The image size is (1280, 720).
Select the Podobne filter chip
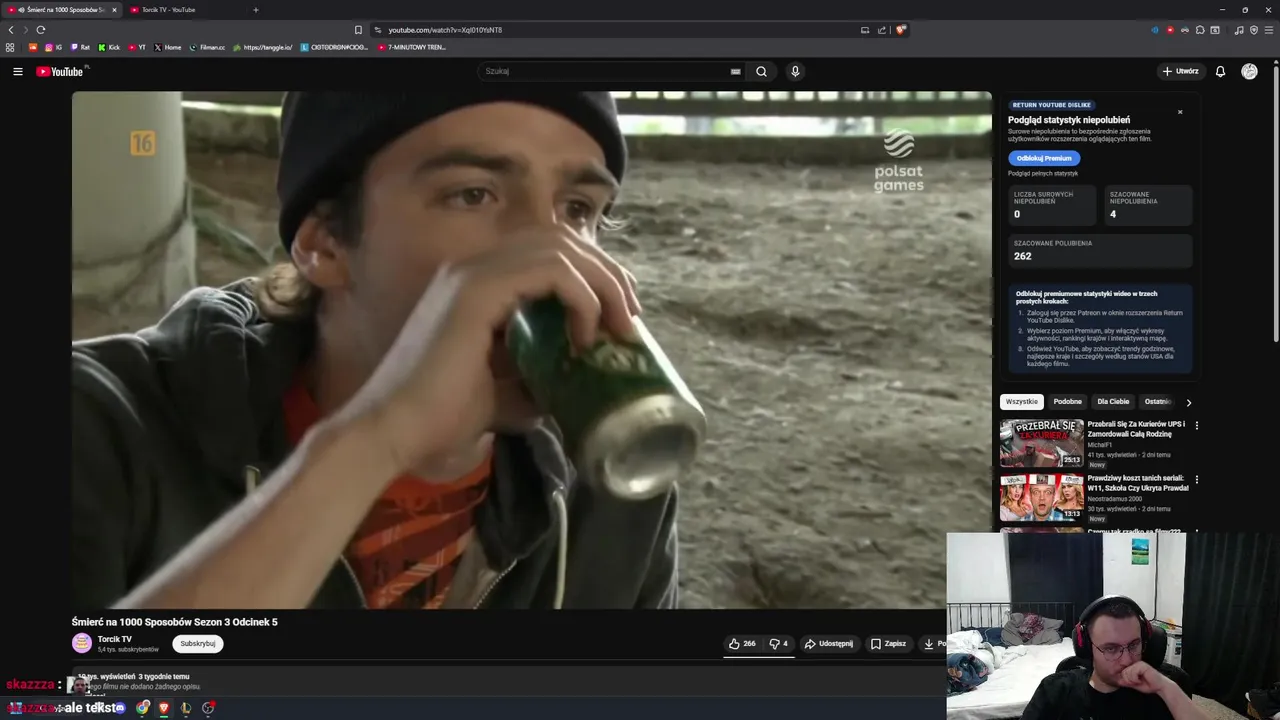click(x=1067, y=402)
